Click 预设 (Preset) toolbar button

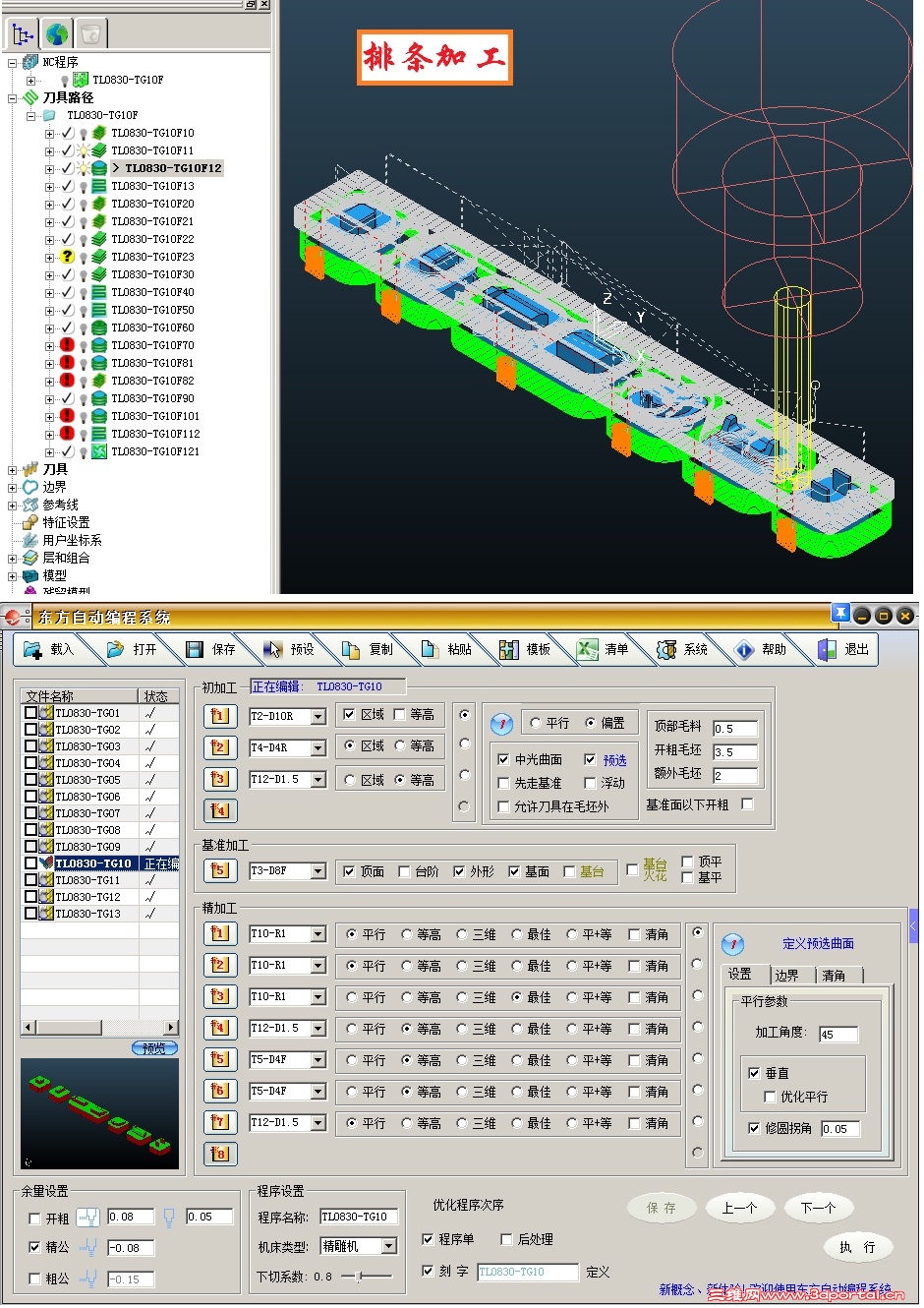(289, 649)
